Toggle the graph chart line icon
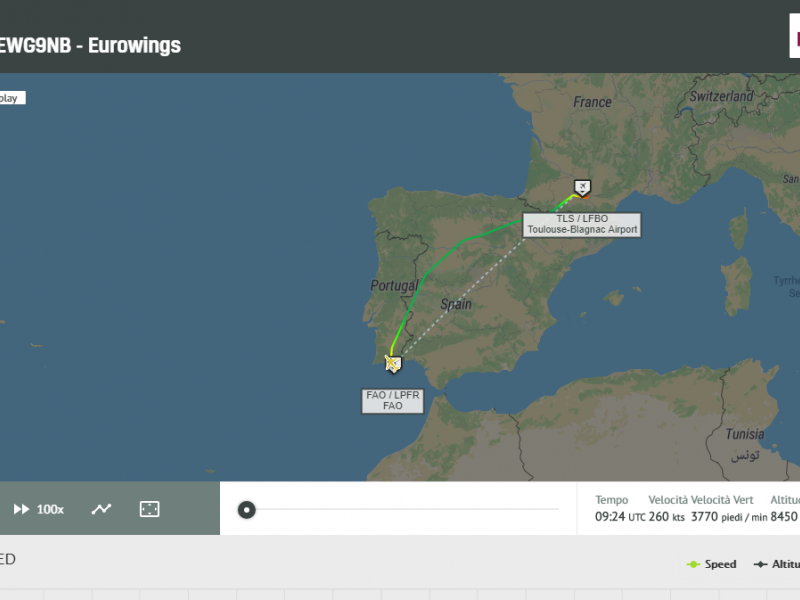The width and height of the screenshot is (800, 600). (101, 509)
